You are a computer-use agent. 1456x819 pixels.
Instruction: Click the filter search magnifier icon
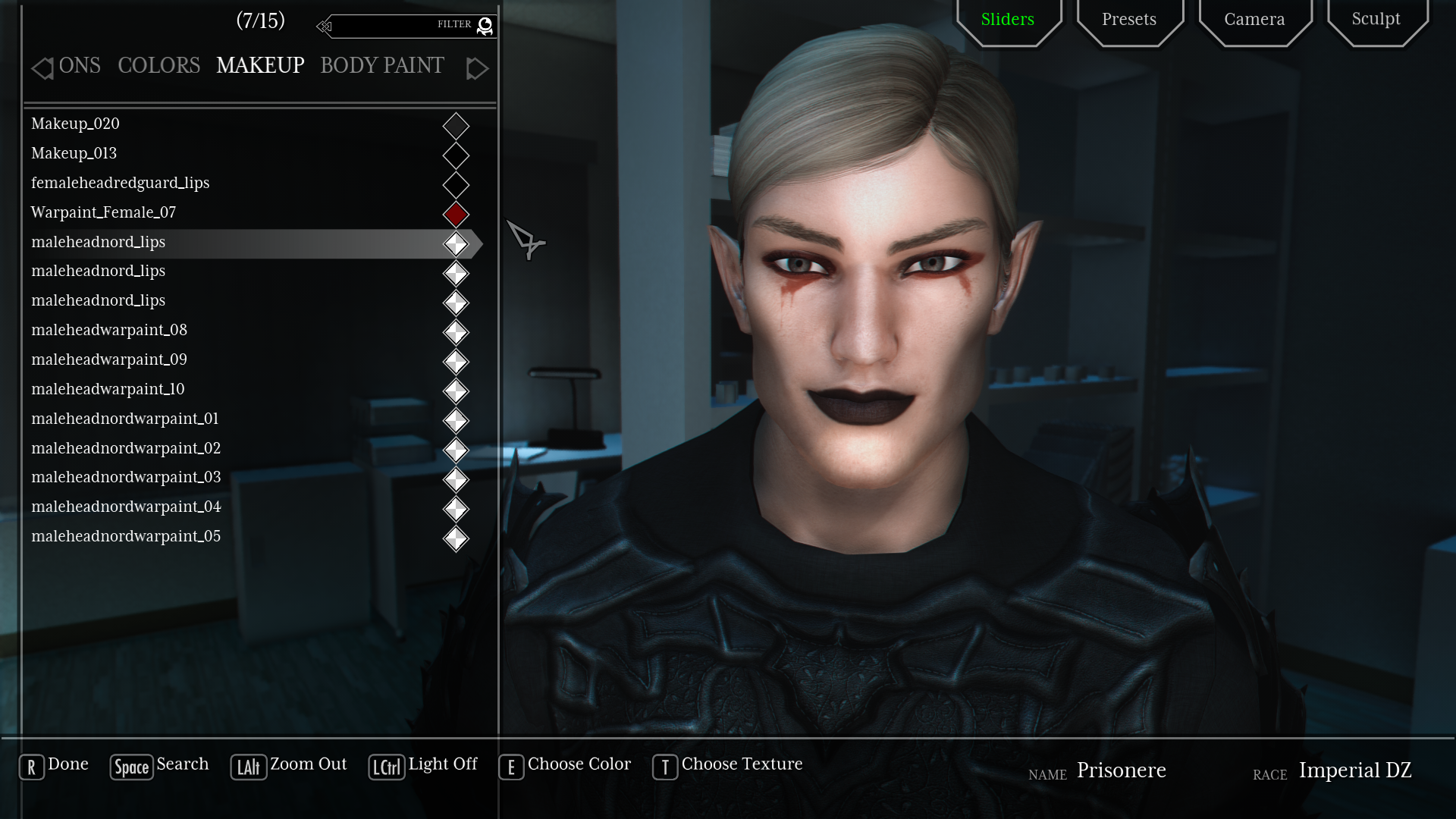(x=485, y=27)
